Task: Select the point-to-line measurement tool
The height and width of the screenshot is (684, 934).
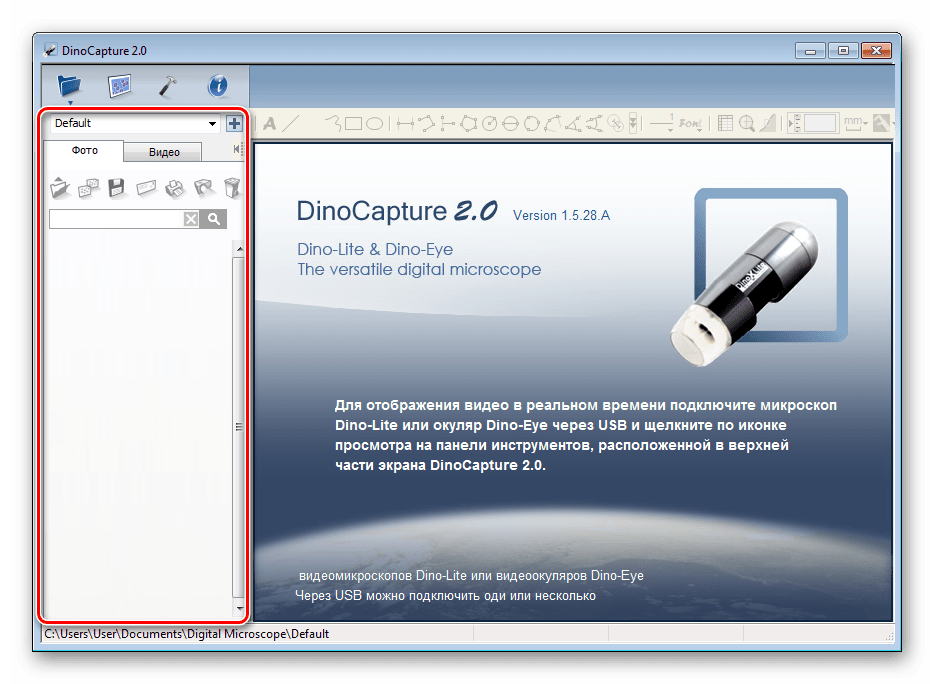Action: pyautogui.click(x=447, y=123)
